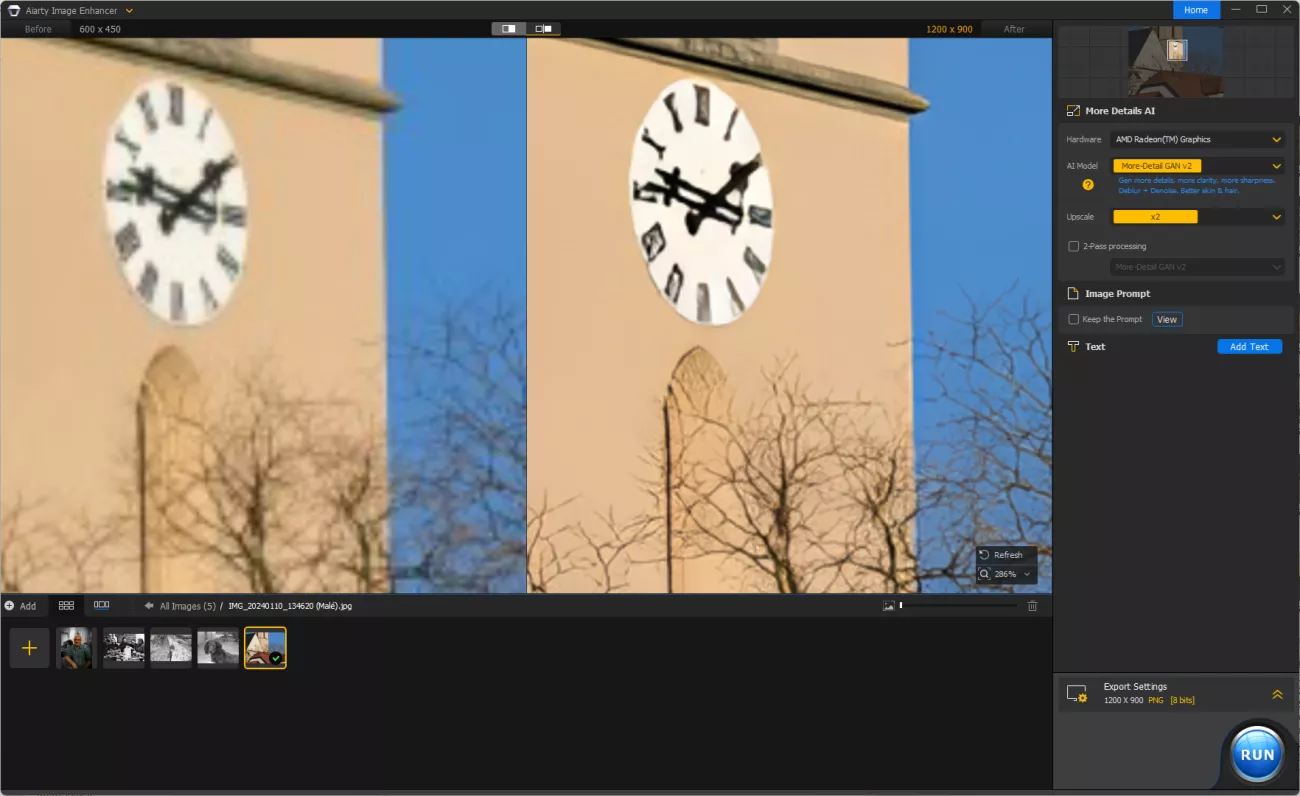Switch to filmstrip thumbnail view
The height and width of the screenshot is (796, 1300).
coord(101,606)
